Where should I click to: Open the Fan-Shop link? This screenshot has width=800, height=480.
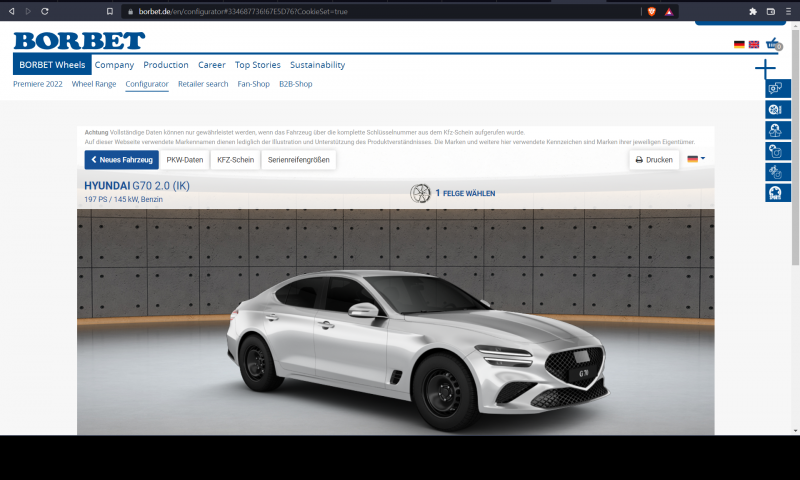pos(254,84)
